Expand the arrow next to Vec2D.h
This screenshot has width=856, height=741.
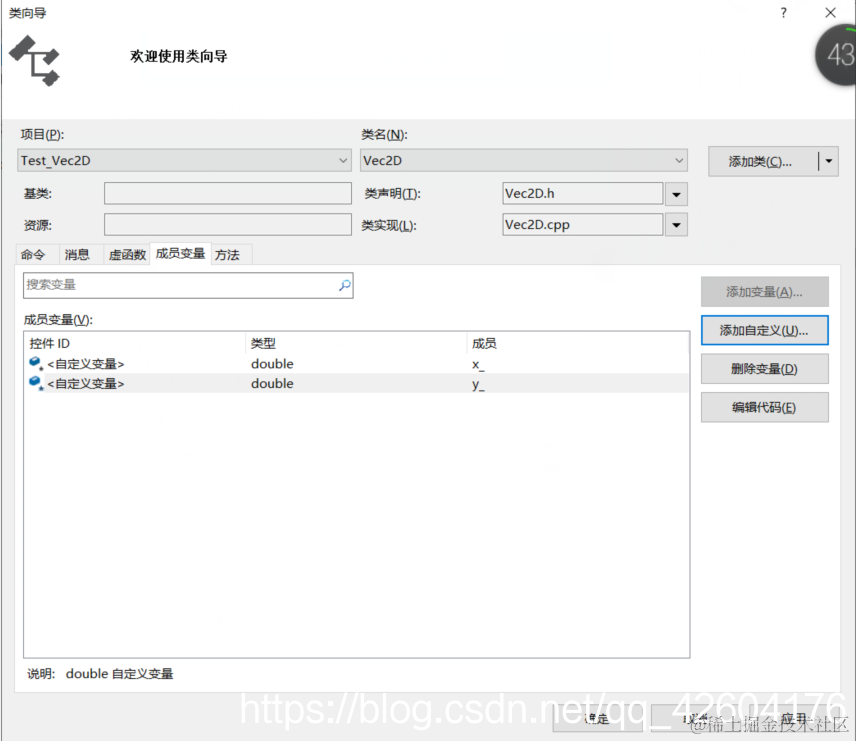tap(676, 194)
